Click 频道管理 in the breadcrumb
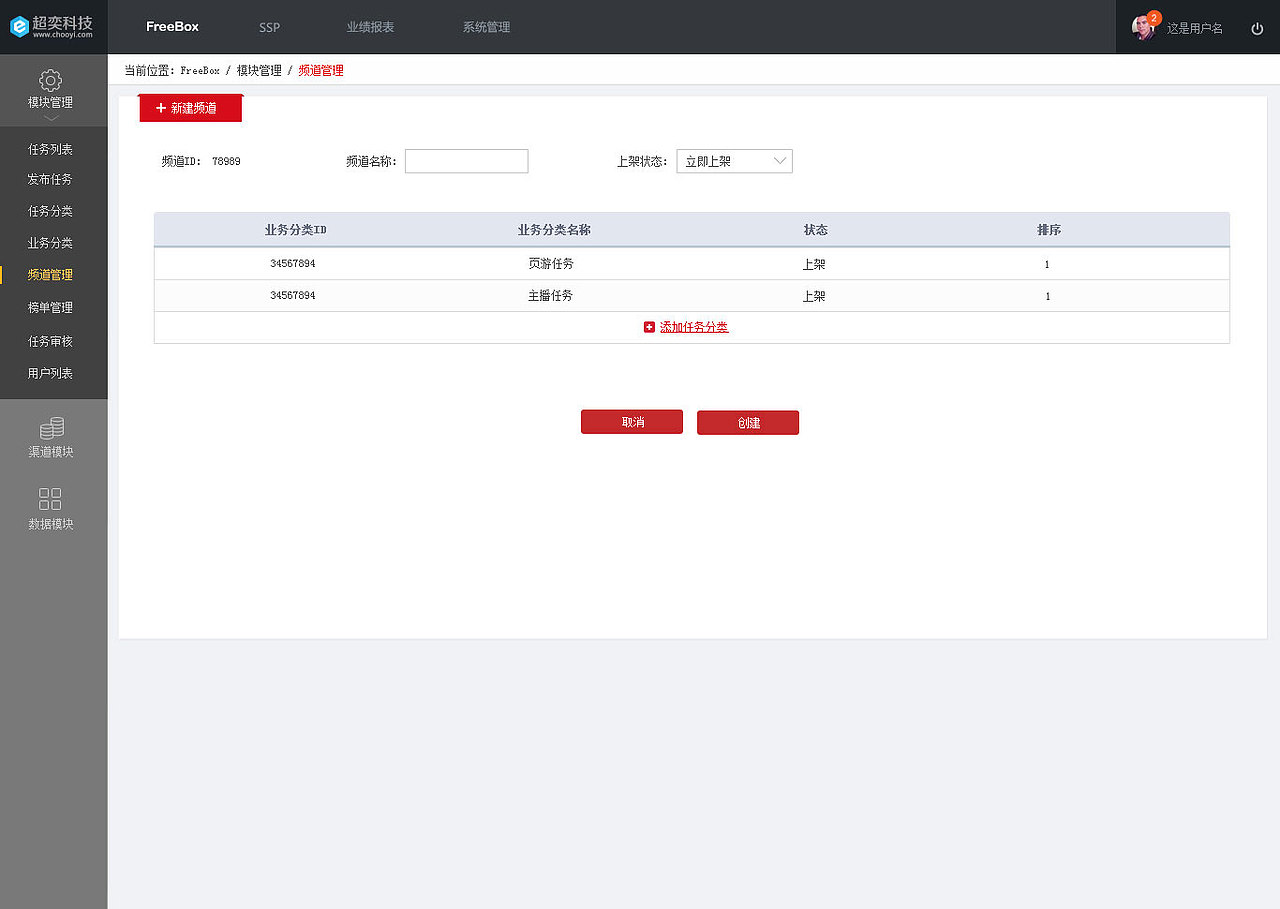 [x=321, y=71]
